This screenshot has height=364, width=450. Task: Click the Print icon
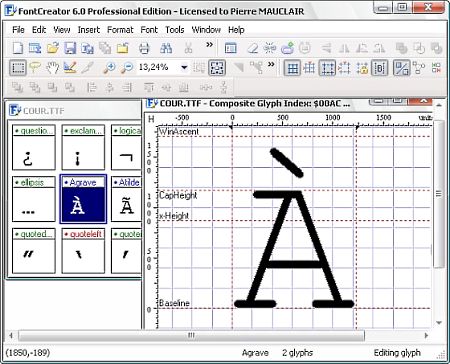(x=144, y=48)
